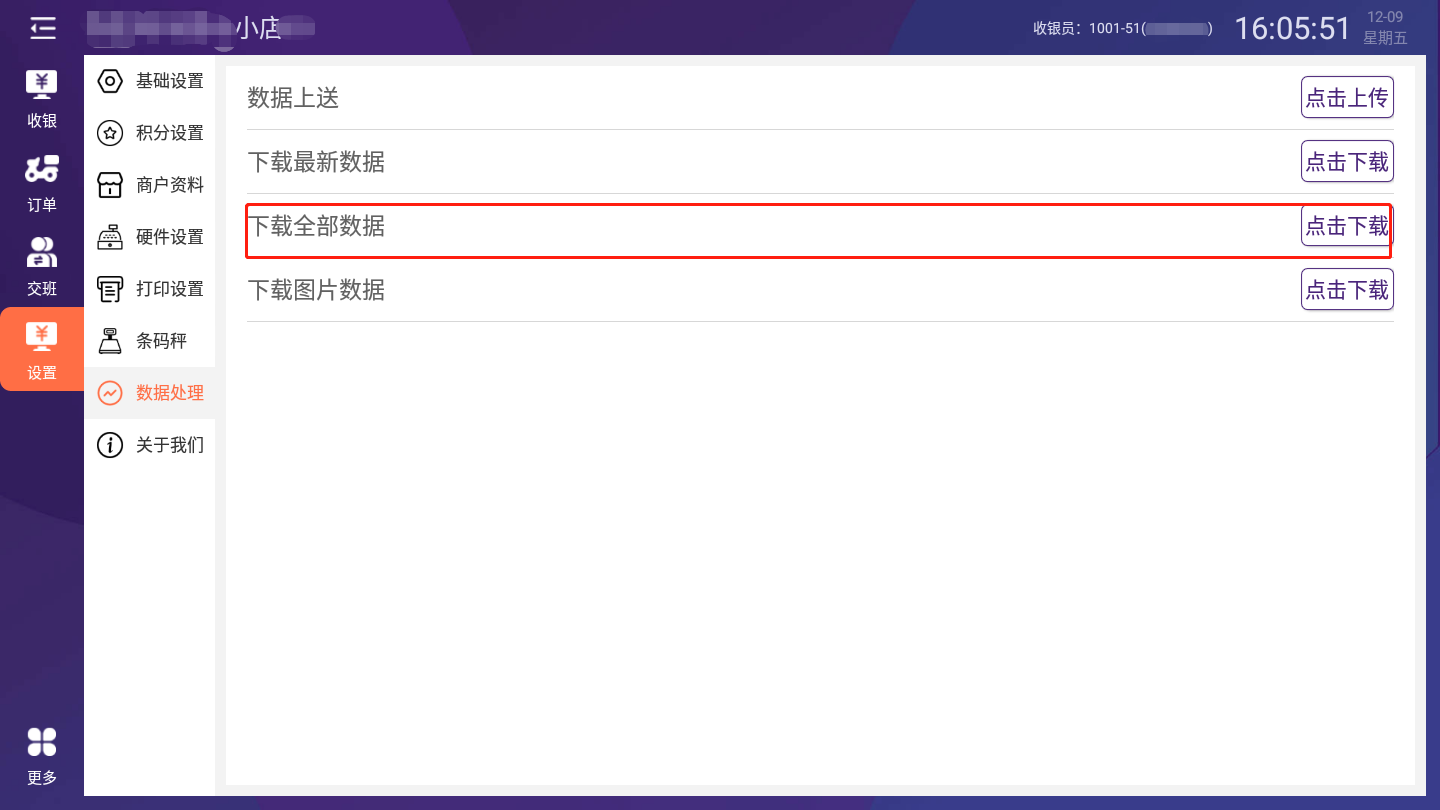Click the 下载全部数据 row label
The height and width of the screenshot is (810, 1440).
click(x=316, y=225)
